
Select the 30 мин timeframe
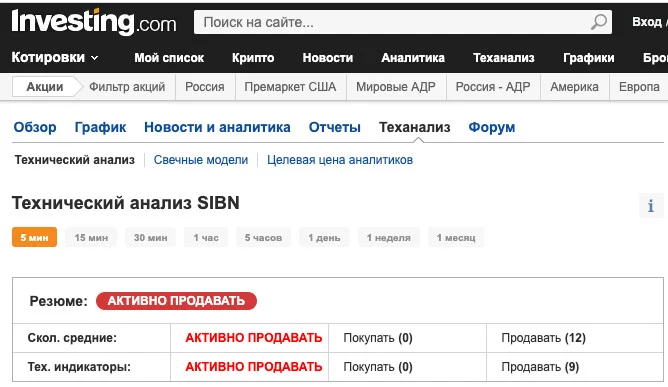[x=150, y=237]
